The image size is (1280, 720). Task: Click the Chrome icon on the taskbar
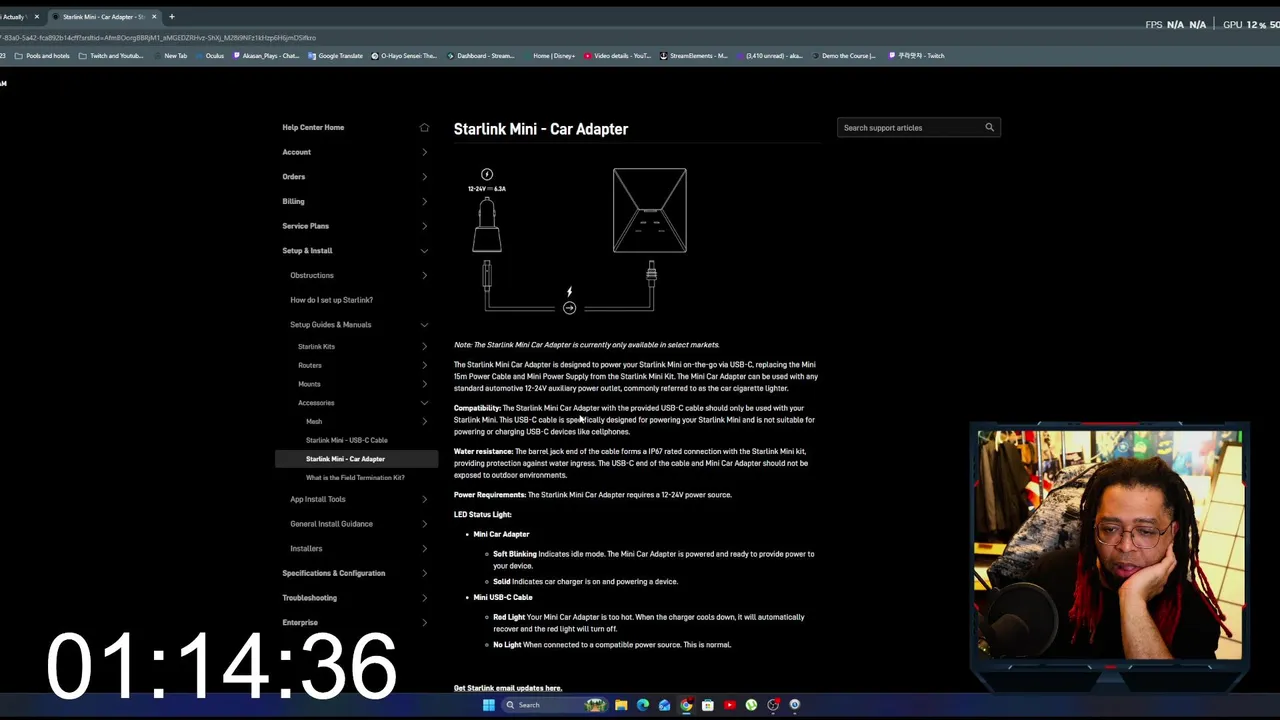(686, 705)
